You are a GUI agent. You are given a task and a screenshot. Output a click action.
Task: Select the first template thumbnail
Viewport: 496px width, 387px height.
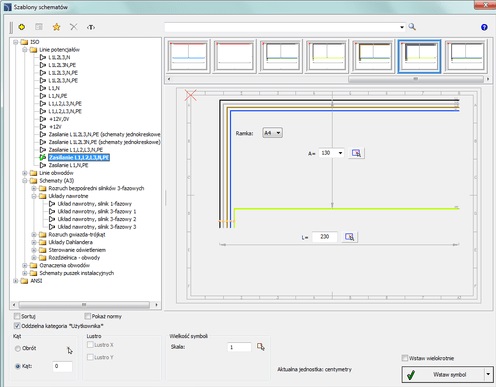pos(188,56)
